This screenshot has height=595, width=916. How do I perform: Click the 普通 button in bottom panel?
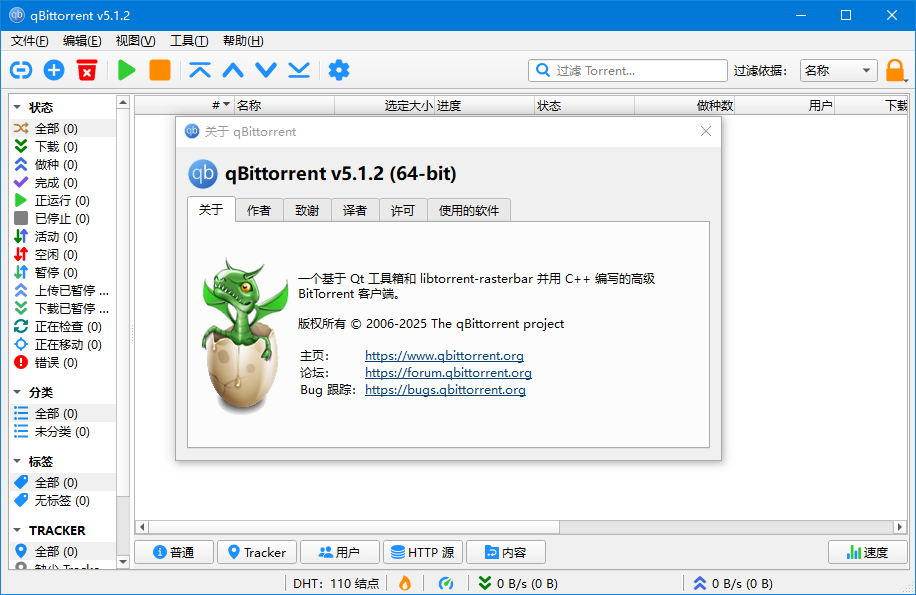click(x=174, y=552)
